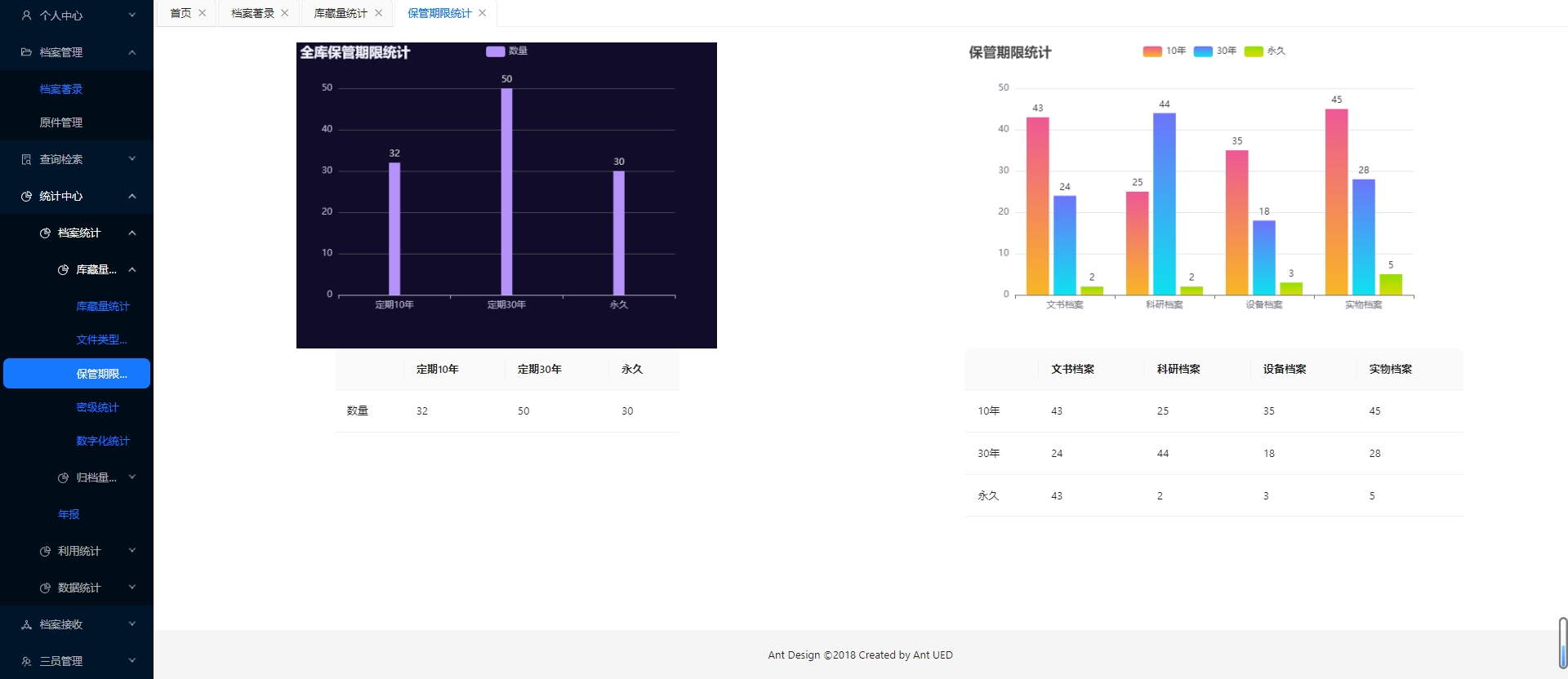
Task: Open 档案著录 in the sidebar
Action: coord(61,89)
